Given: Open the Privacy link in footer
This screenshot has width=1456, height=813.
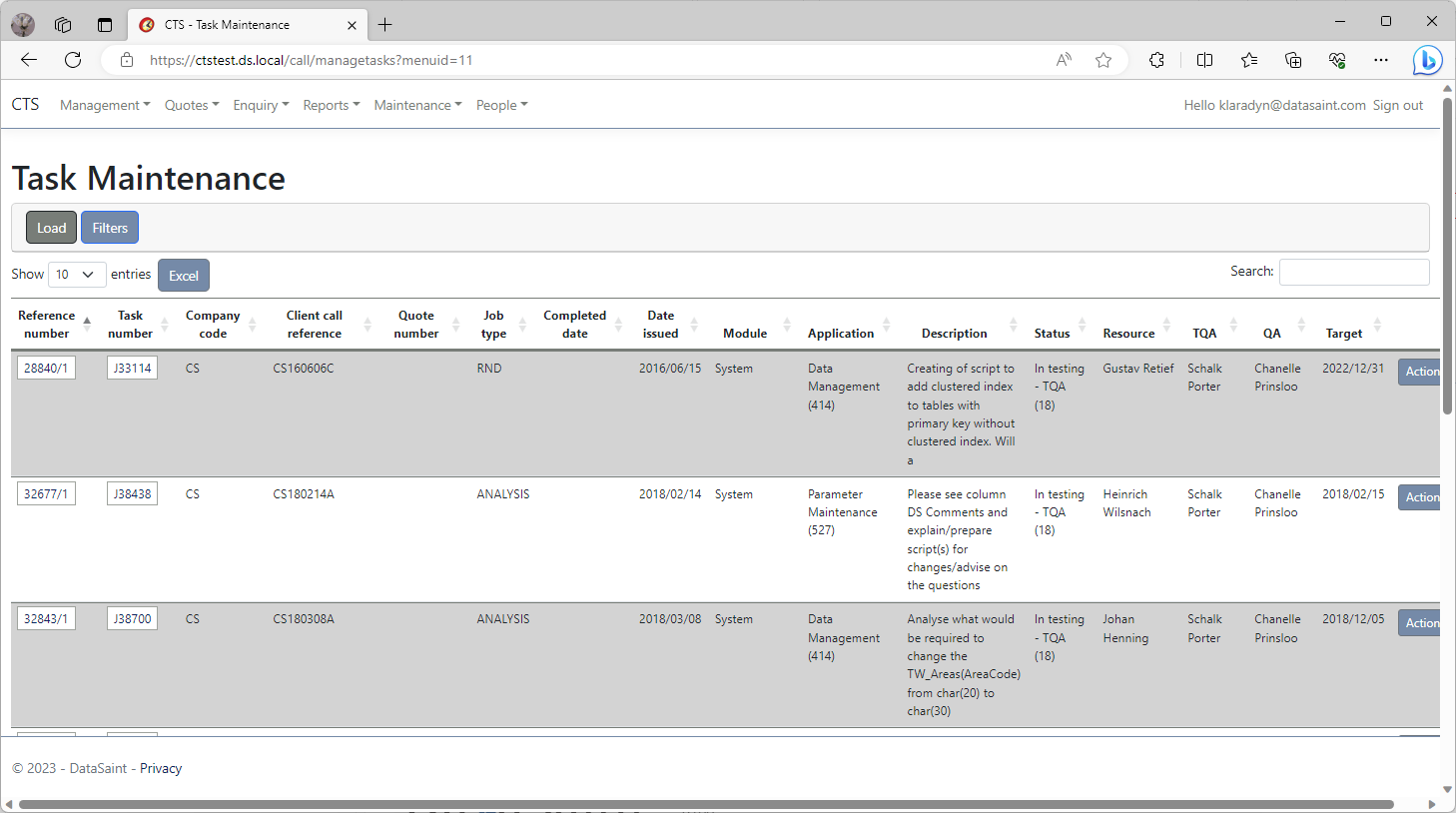Looking at the screenshot, I should (x=161, y=768).
